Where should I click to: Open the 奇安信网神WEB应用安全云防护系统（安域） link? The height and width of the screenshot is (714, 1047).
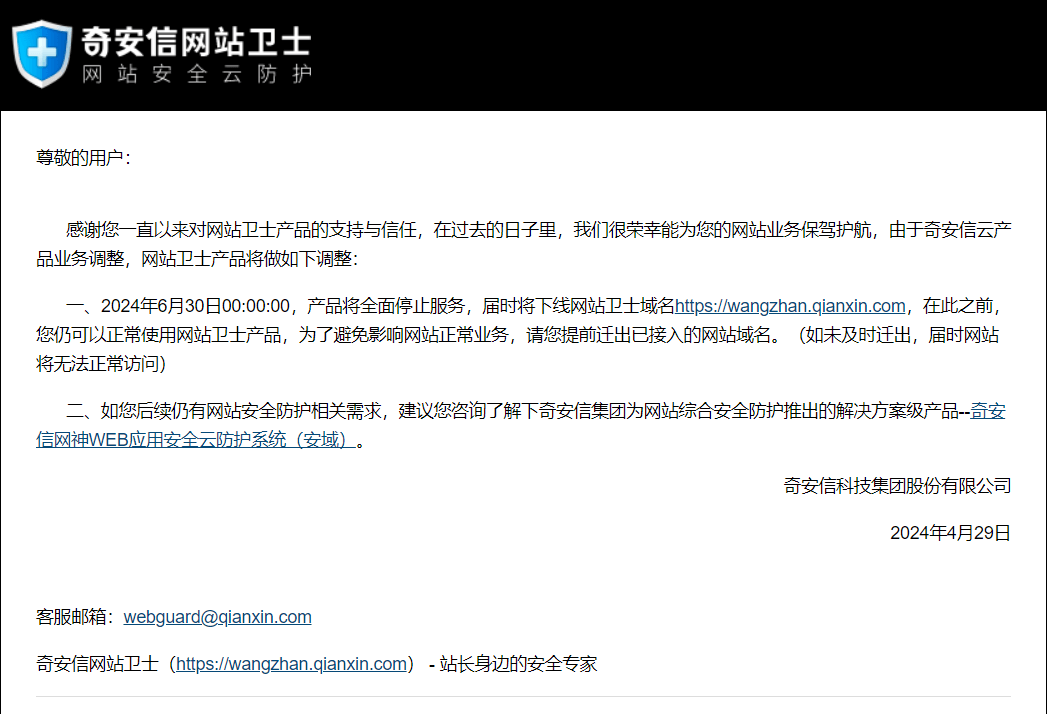tap(196, 439)
